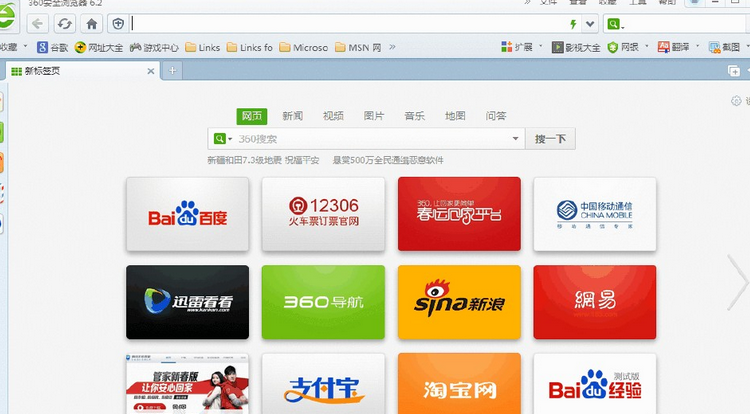750x414 pixels.
Task: Open the Baidu 经验 tile
Action: (595, 384)
